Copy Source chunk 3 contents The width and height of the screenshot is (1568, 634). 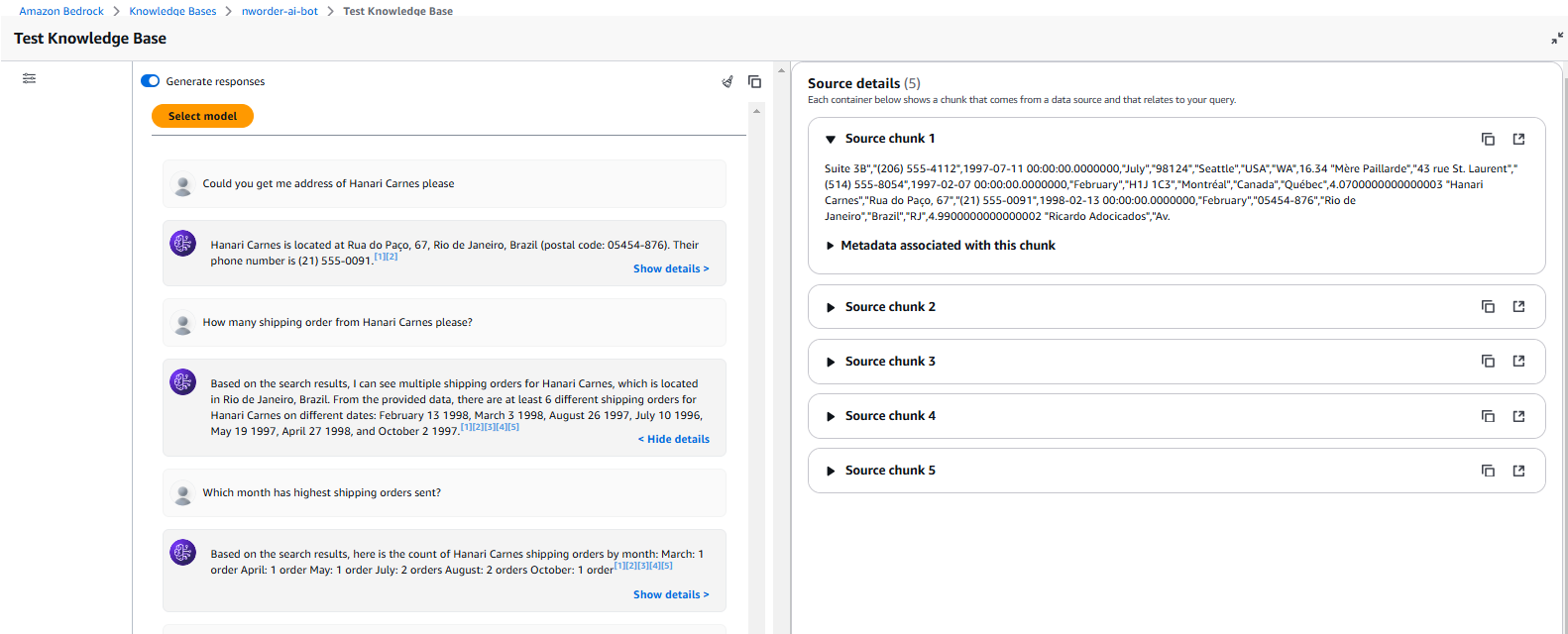pos(1488,362)
